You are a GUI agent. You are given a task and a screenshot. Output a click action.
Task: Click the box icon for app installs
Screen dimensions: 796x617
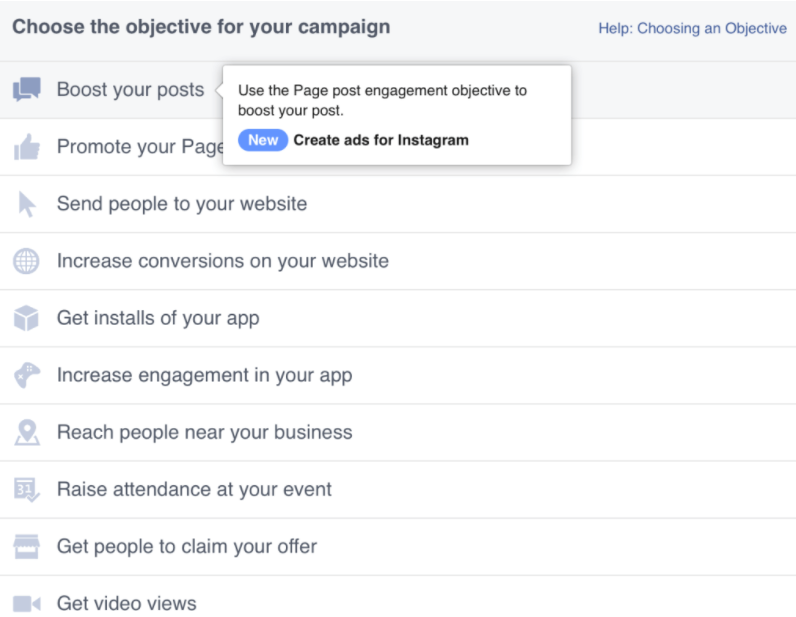tap(27, 319)
